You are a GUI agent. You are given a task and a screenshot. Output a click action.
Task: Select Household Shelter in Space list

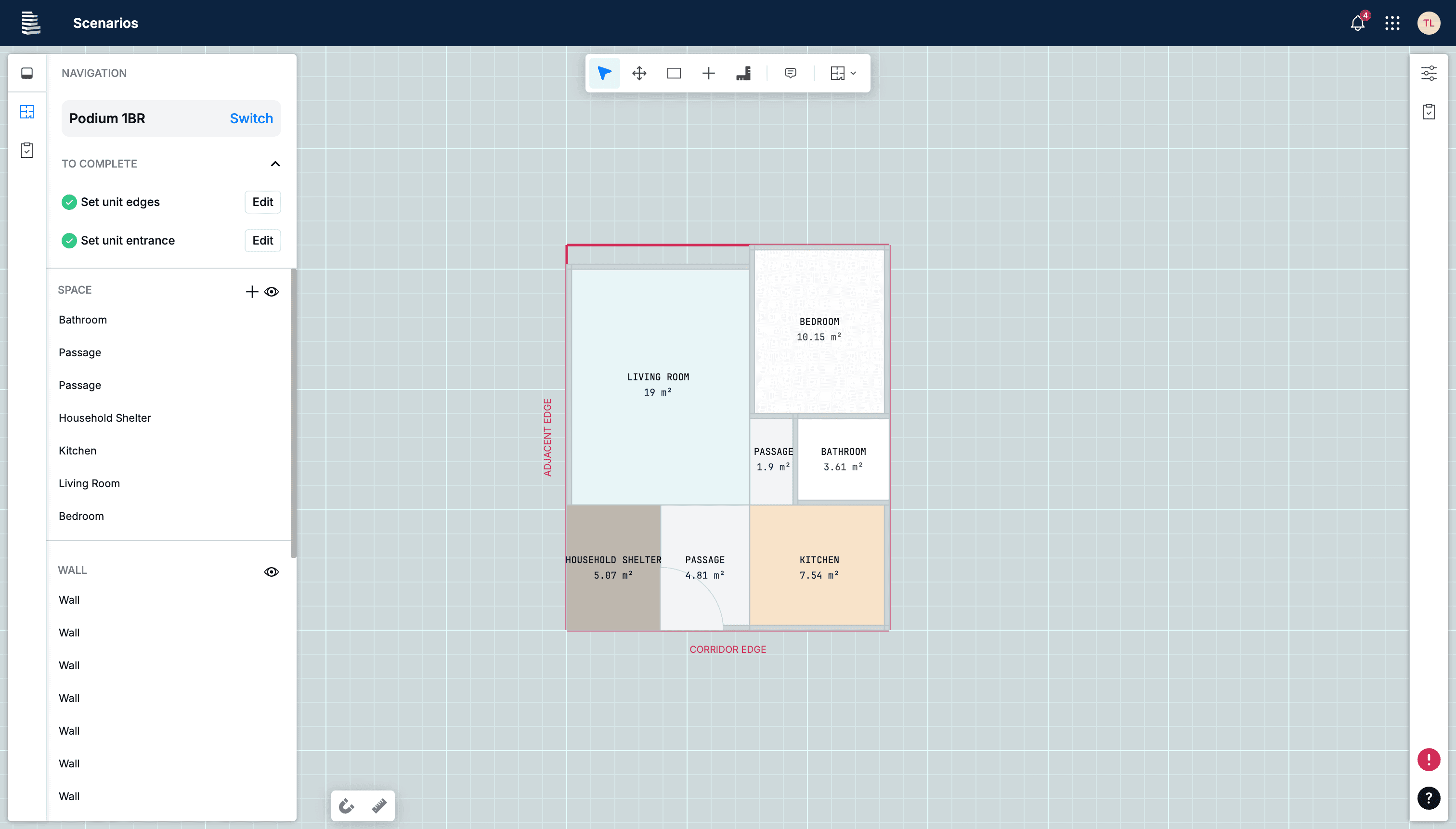105,418
